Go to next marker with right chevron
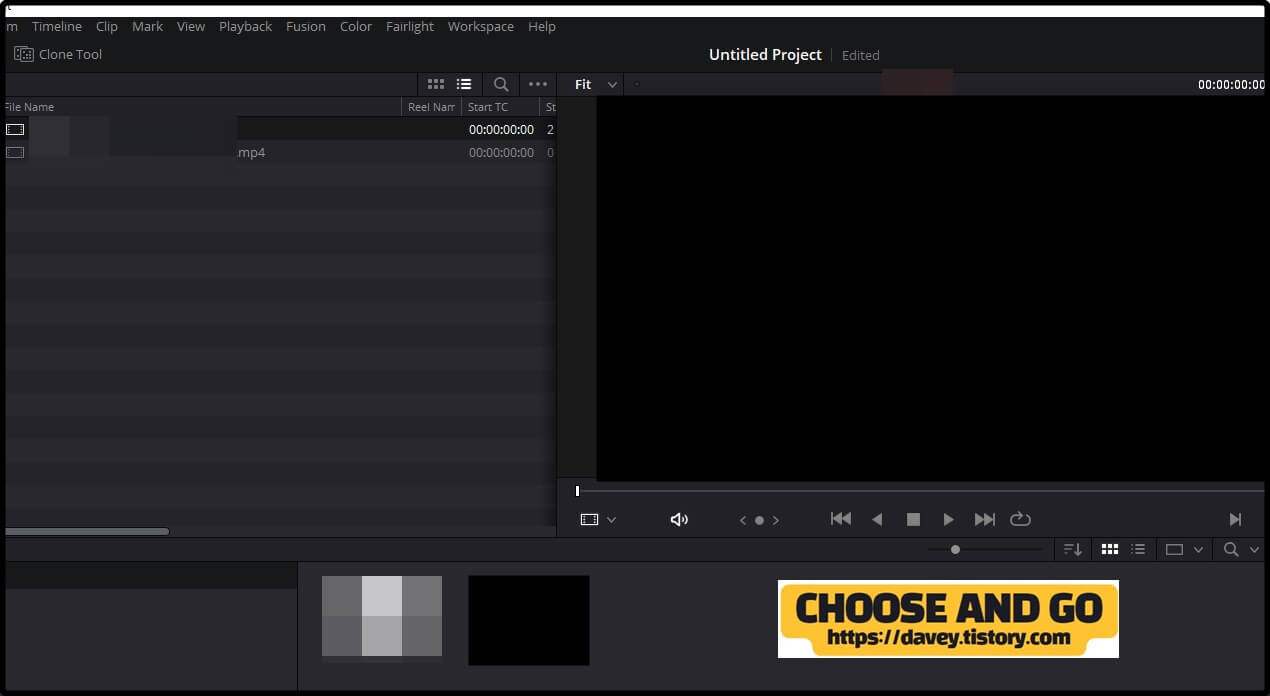This screenshot has height=696, width=1270. (776, 520)
